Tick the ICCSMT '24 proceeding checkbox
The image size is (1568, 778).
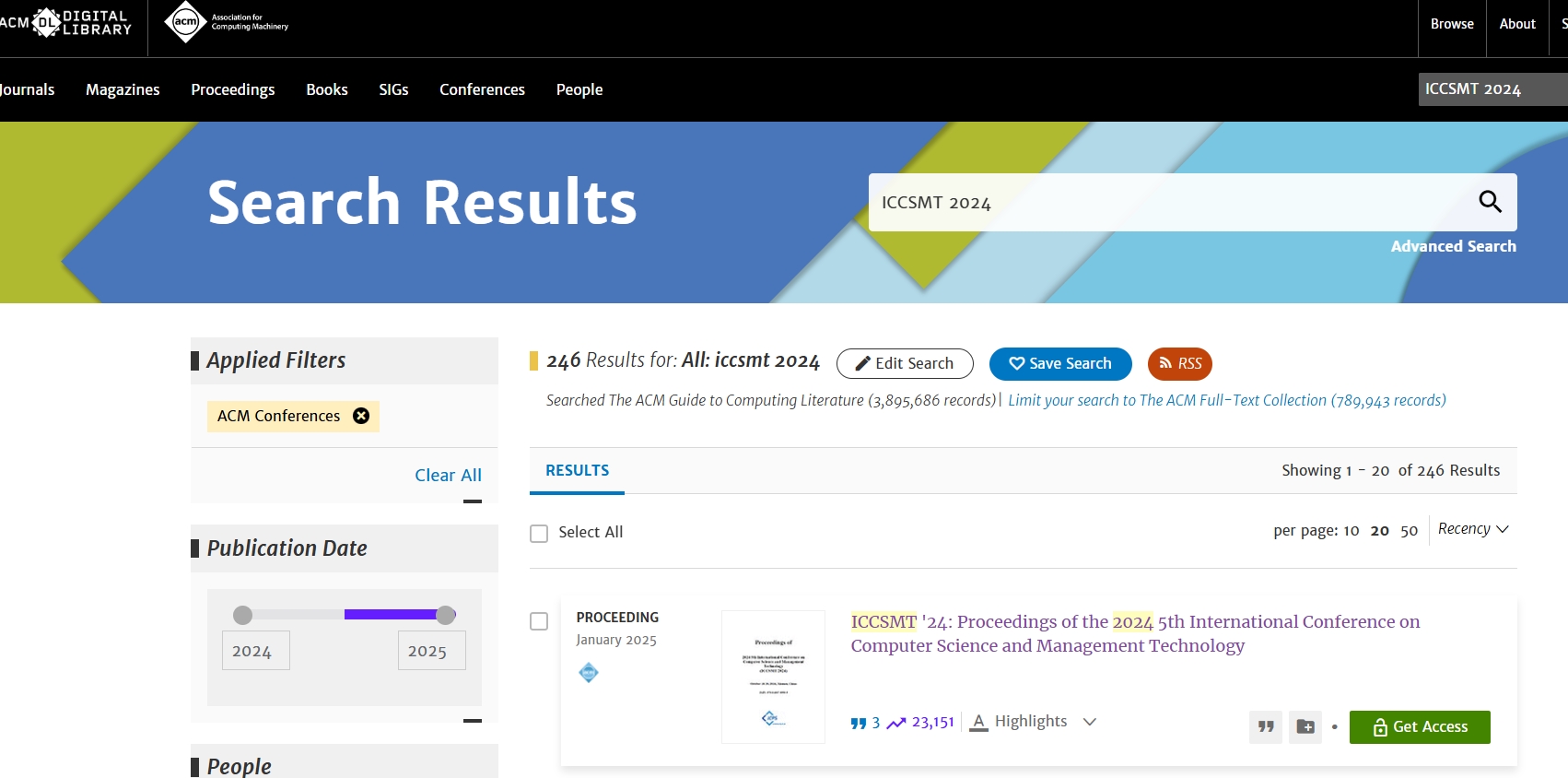click(x=539, y=621)
